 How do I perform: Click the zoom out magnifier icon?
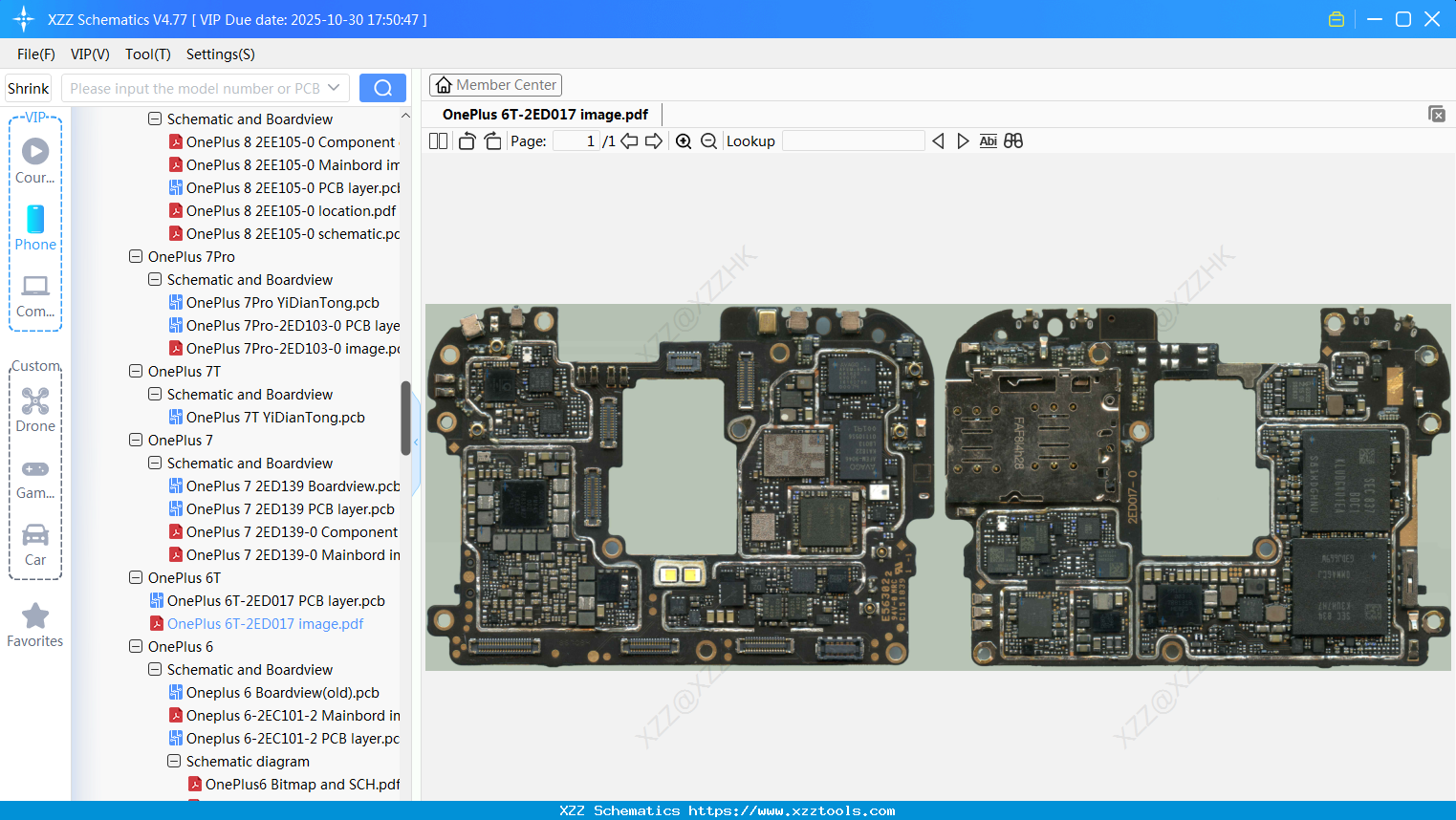[708, 141]
